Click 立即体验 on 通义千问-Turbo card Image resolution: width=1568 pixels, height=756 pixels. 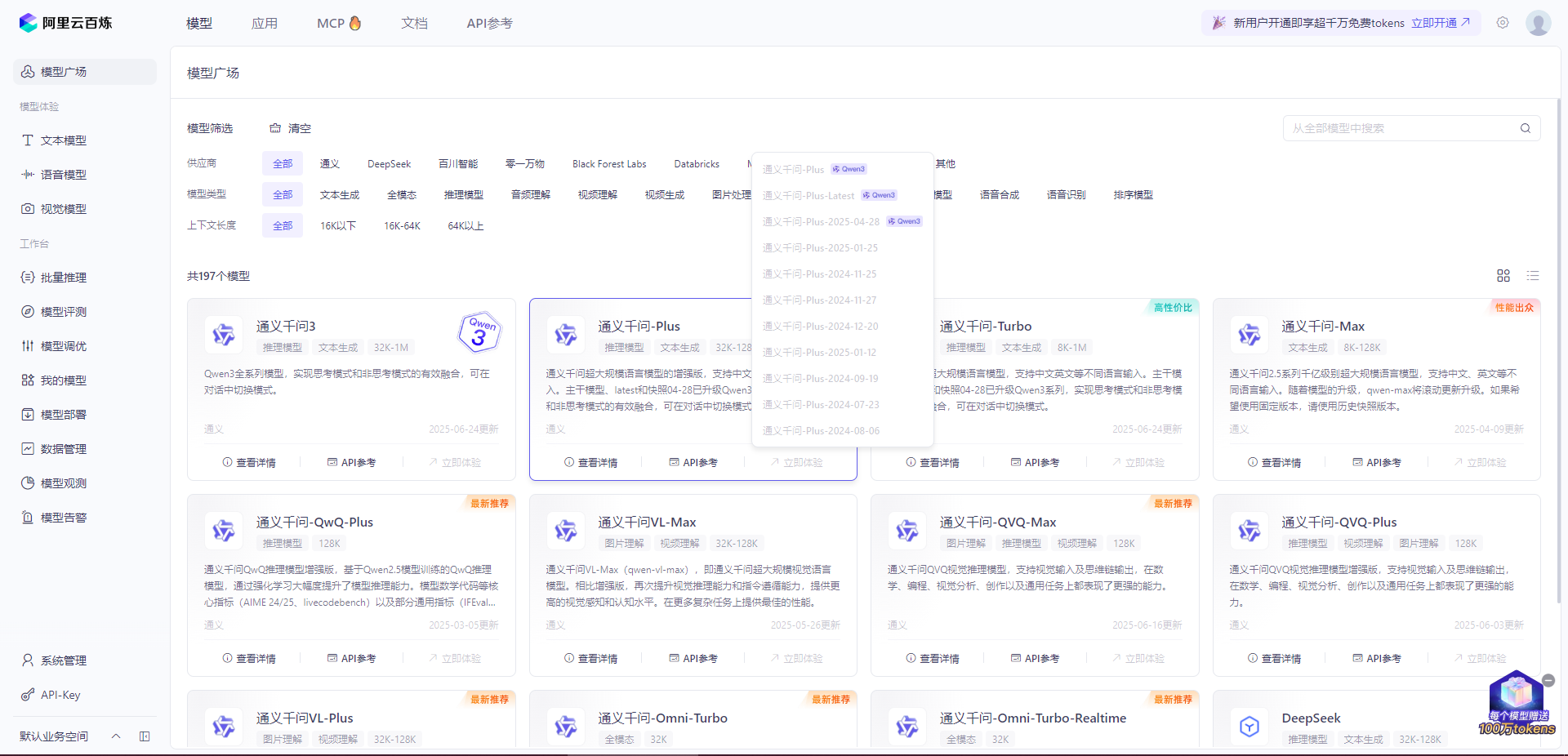tap(1138, 463)
